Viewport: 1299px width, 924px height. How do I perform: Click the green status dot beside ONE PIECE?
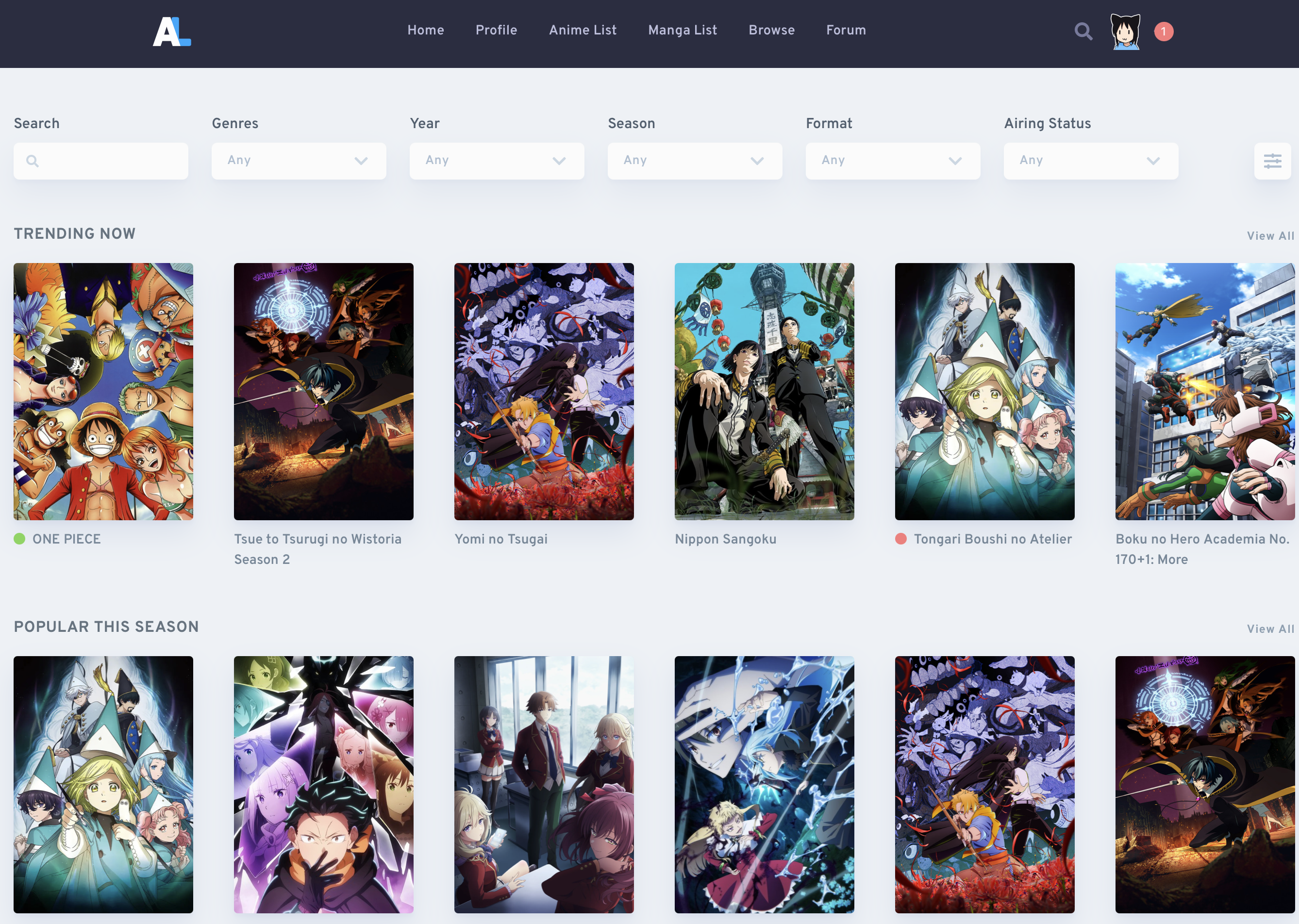(19, 538)
